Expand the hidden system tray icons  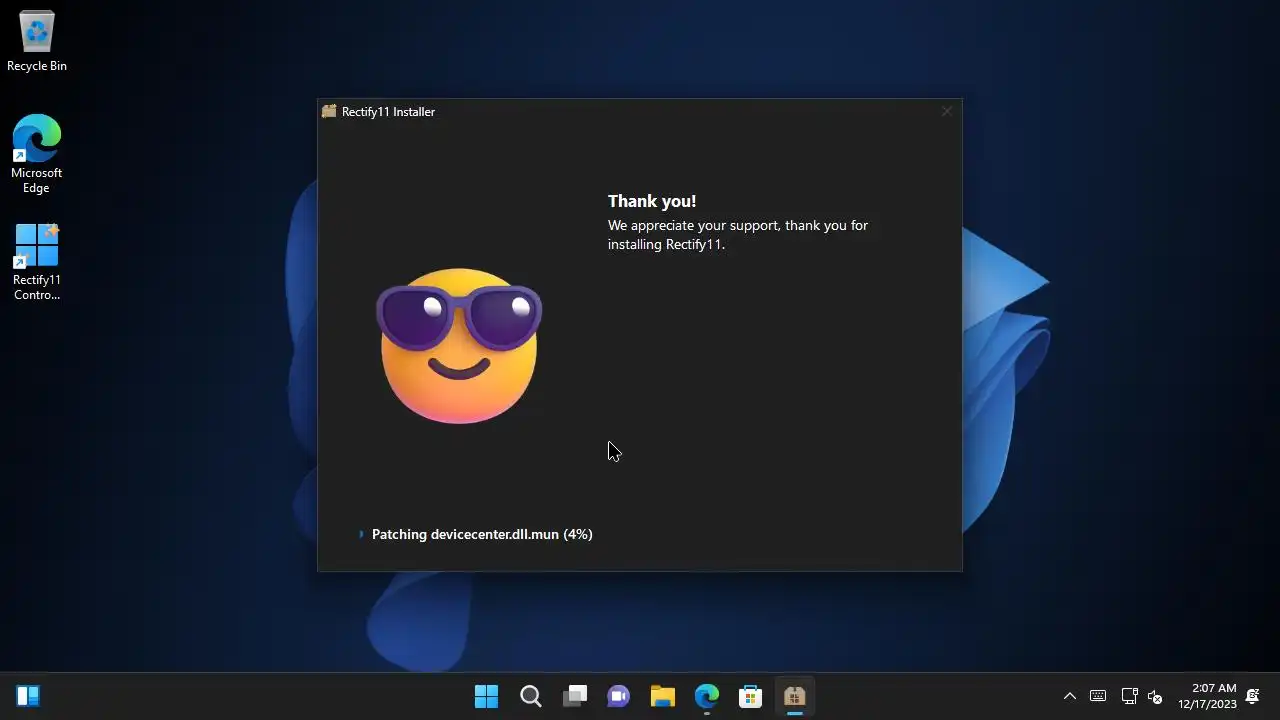(1069, 696)
